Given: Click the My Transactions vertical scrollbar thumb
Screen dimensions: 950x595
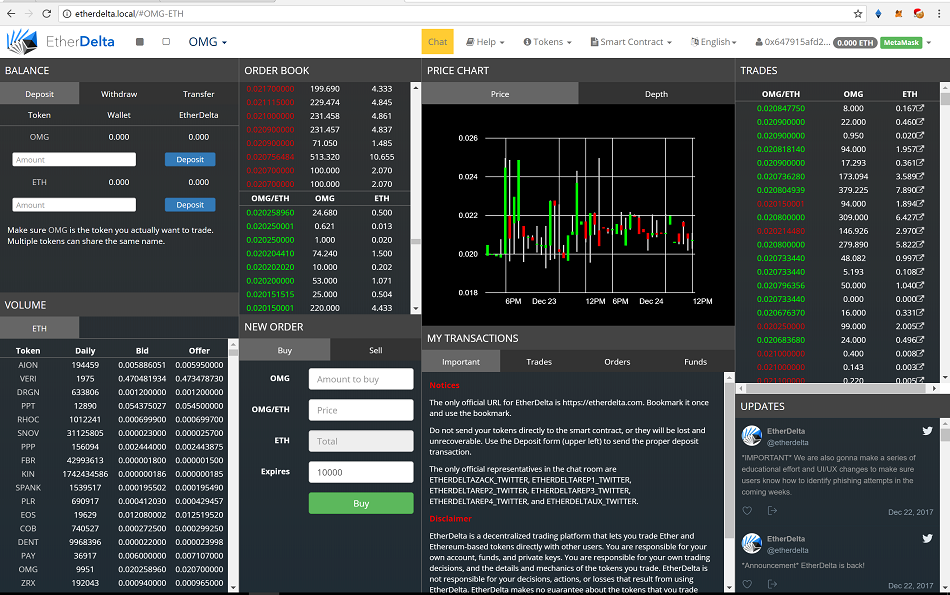Looking at the screenshot, I should [729, 460].
